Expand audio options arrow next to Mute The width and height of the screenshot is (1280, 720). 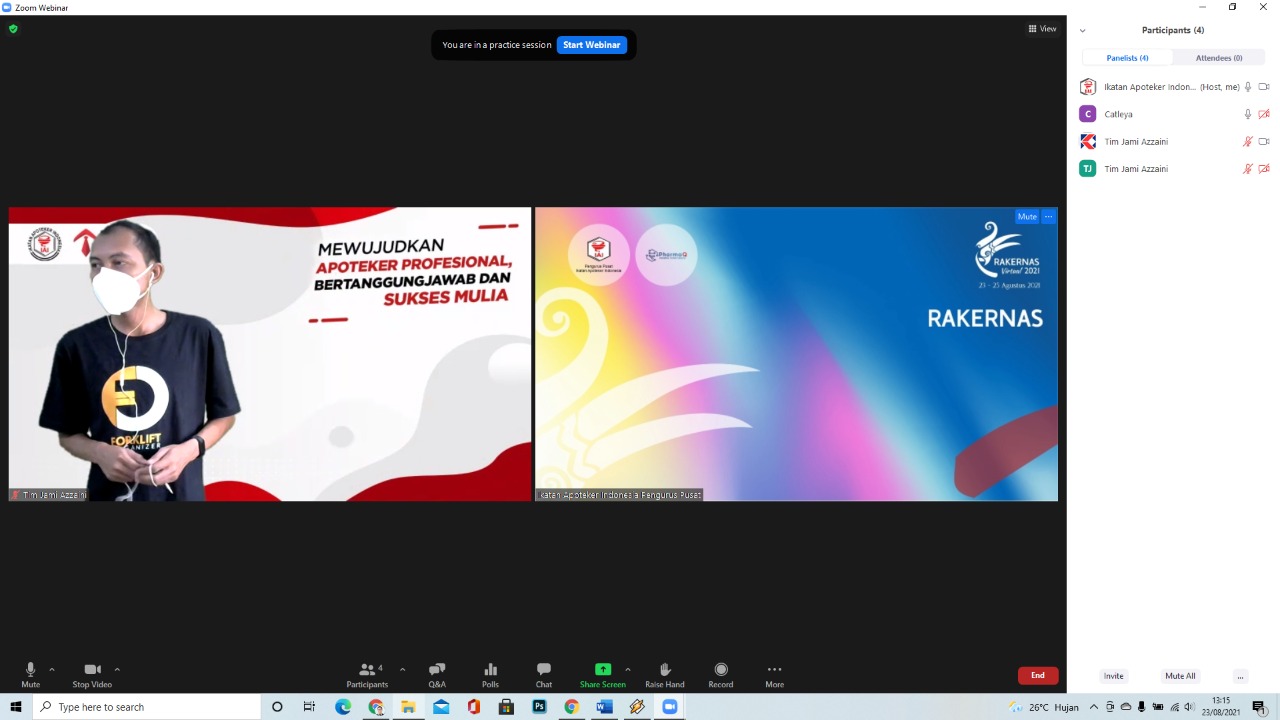pyautogui.click(x=52, y=669)
